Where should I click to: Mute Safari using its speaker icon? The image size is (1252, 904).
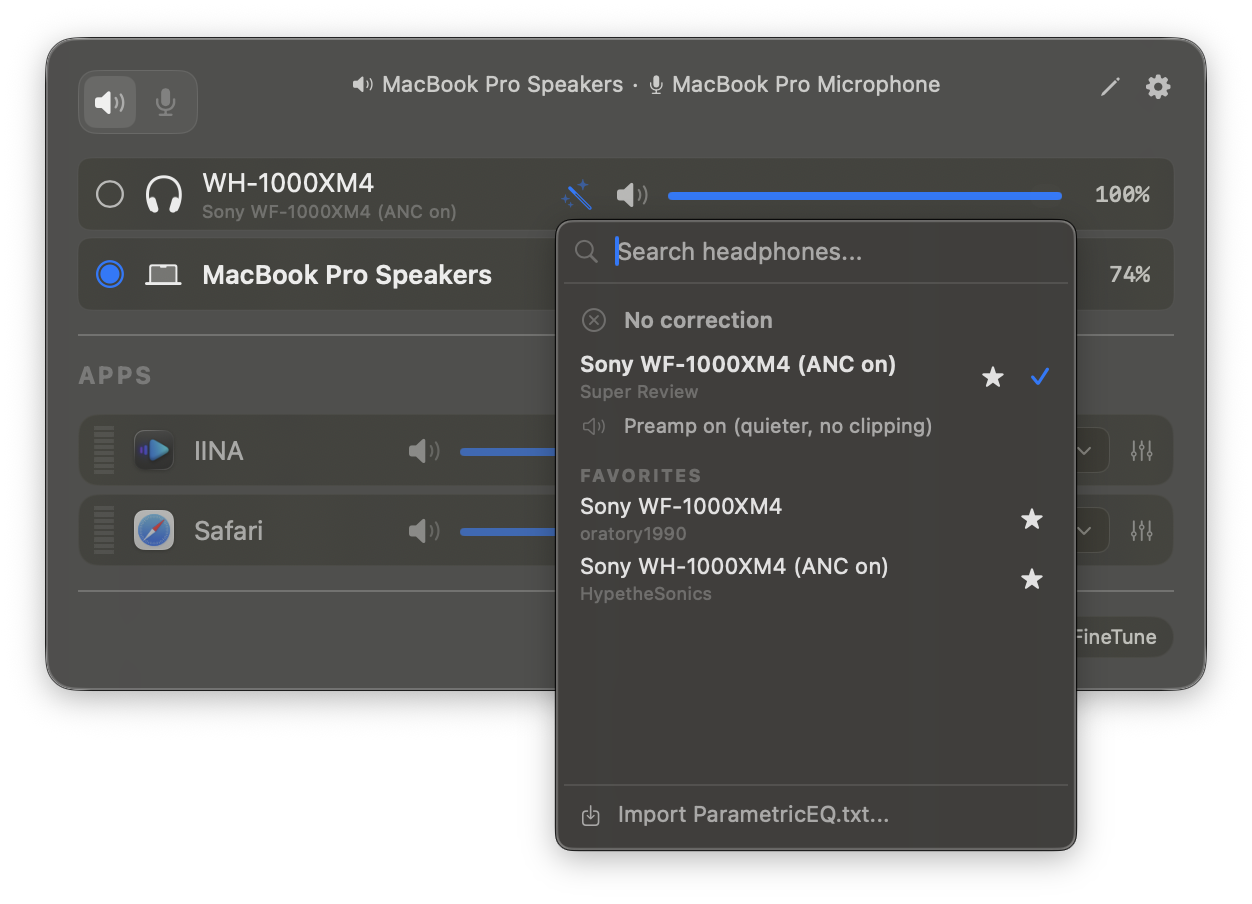[424, 531]
